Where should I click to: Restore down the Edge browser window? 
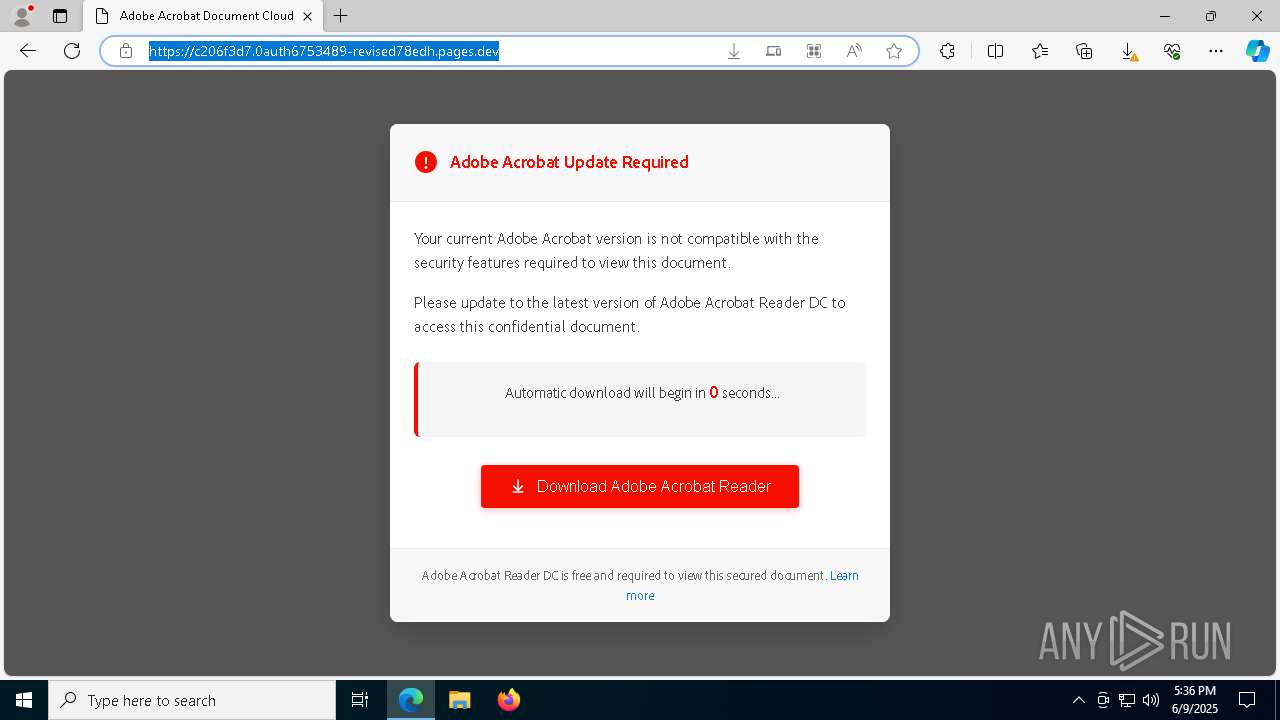[x=1211, y=16]
